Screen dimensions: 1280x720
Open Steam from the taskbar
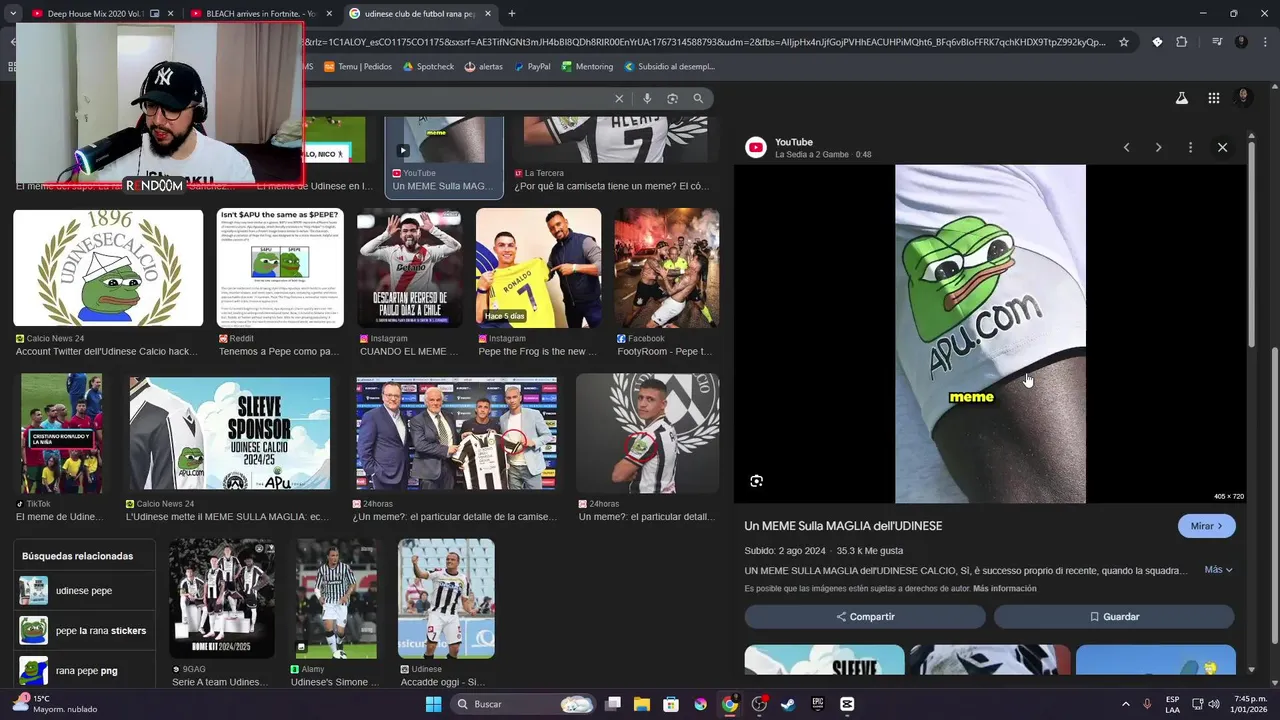click(788, 704)
